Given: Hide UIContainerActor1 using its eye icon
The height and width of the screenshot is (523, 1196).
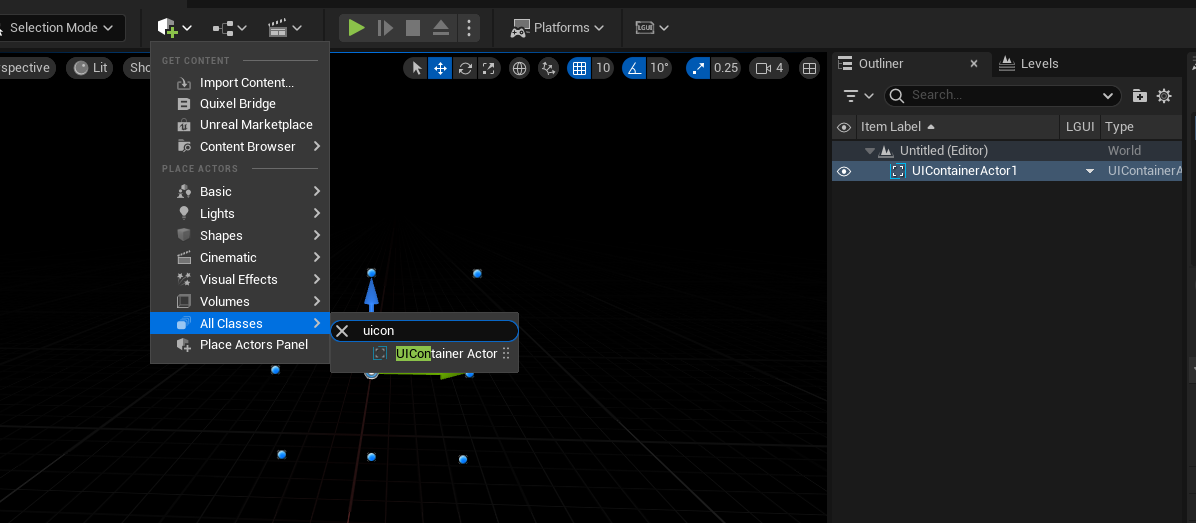Looking at the screenshot, I should [x=844, y=171].
